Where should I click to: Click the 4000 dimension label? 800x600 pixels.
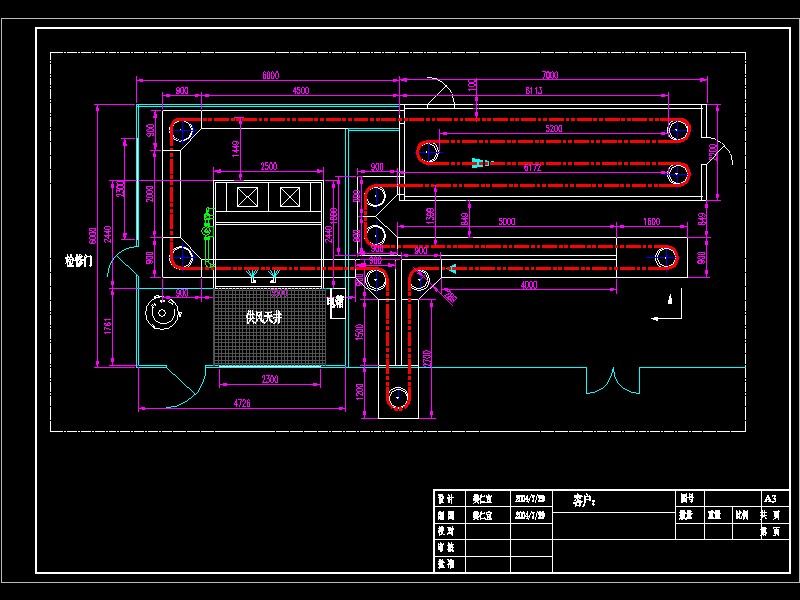click(529, 285)
